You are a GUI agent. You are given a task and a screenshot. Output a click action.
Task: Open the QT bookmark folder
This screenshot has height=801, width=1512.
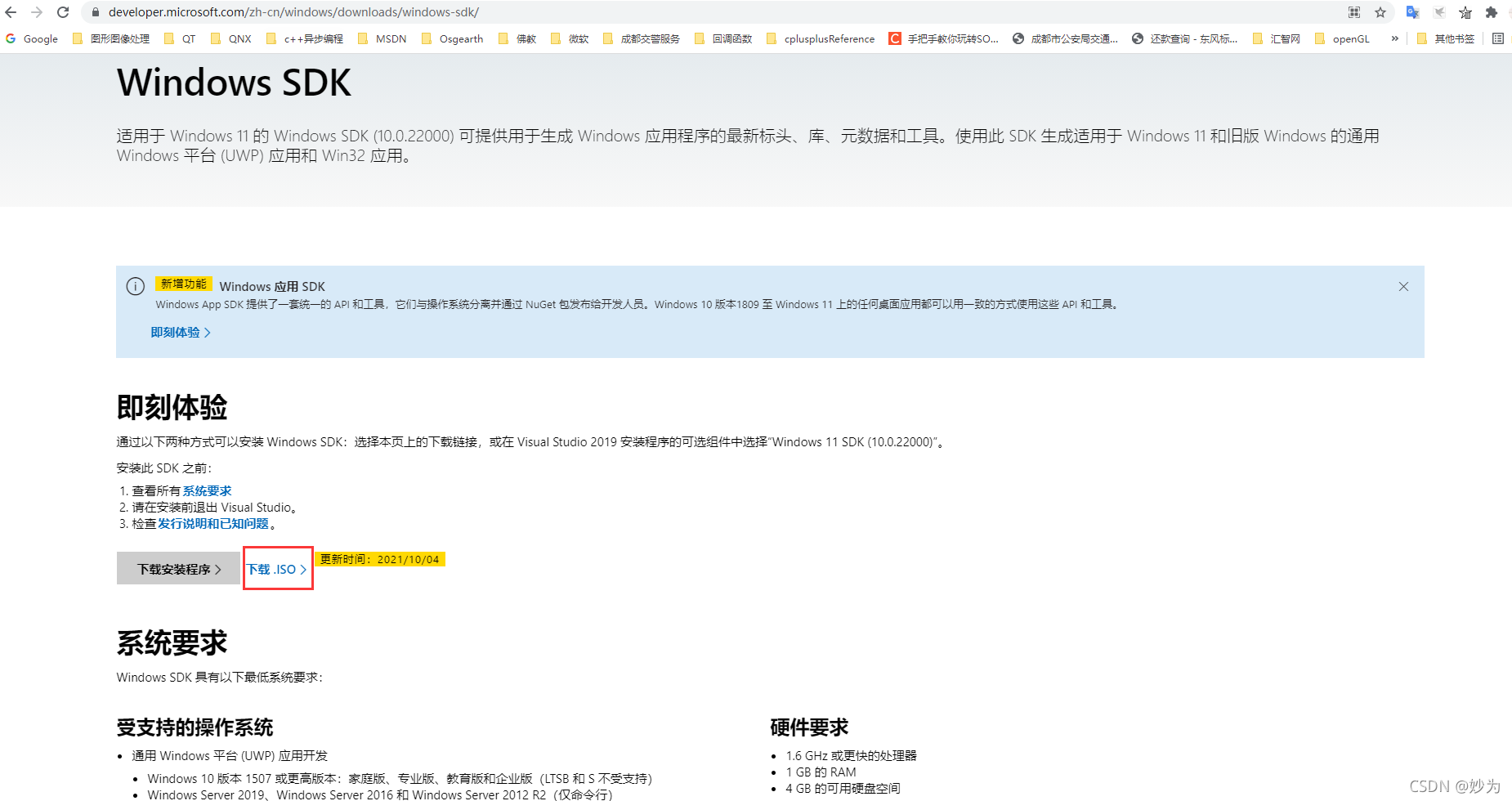pos(181,38)
